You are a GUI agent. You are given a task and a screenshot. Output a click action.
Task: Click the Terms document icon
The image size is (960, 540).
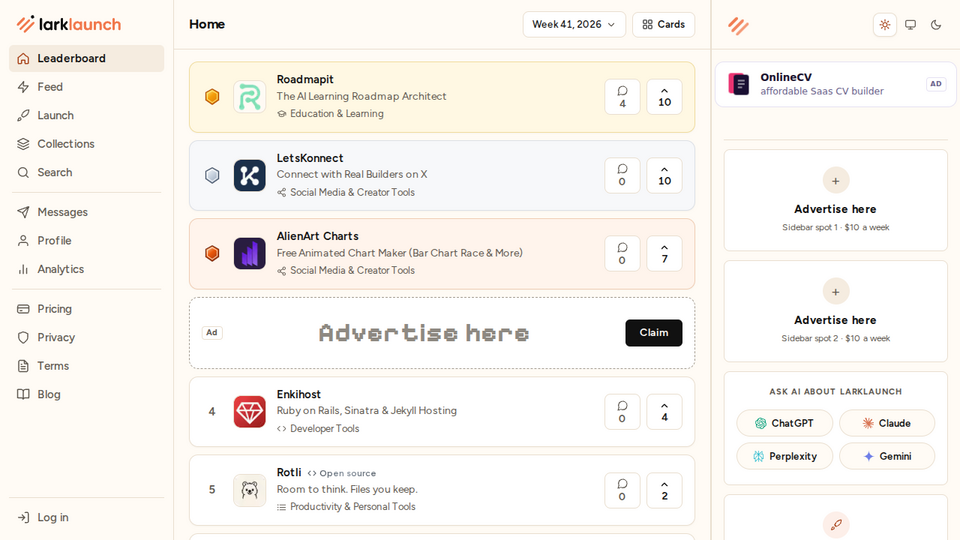pos(23,366)
